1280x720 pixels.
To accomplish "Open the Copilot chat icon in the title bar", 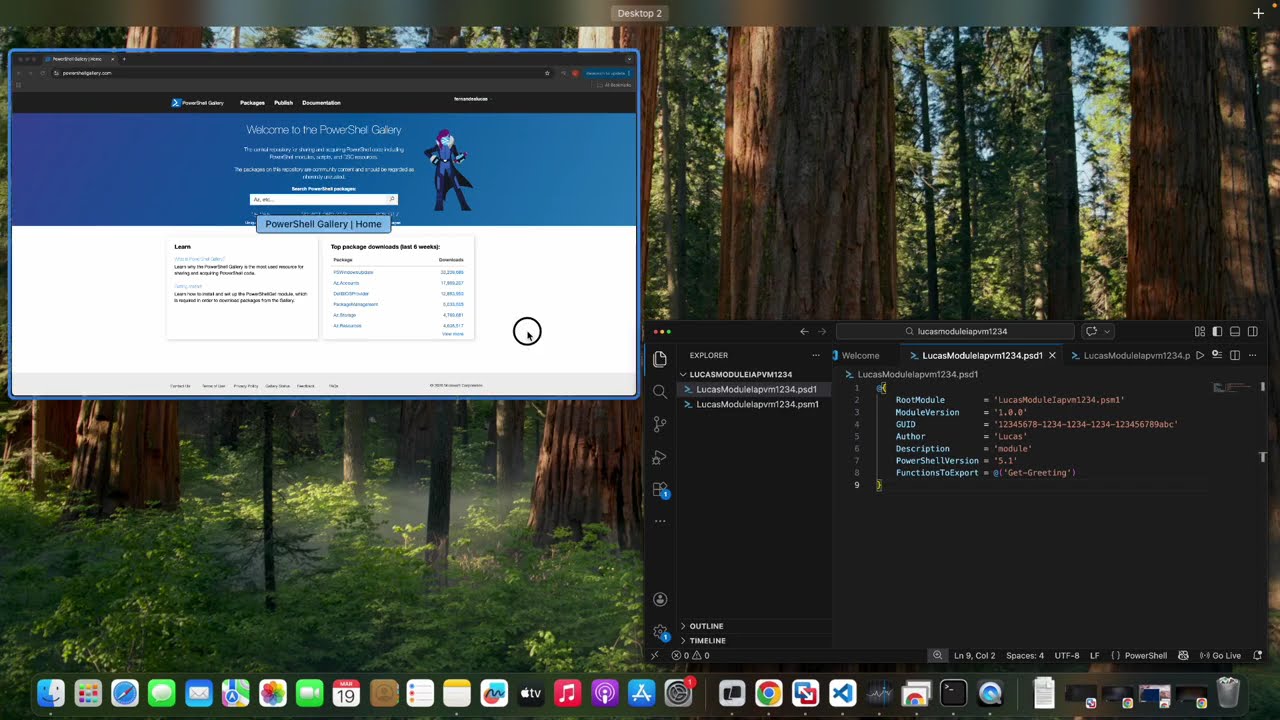I will pos(1091,331).
